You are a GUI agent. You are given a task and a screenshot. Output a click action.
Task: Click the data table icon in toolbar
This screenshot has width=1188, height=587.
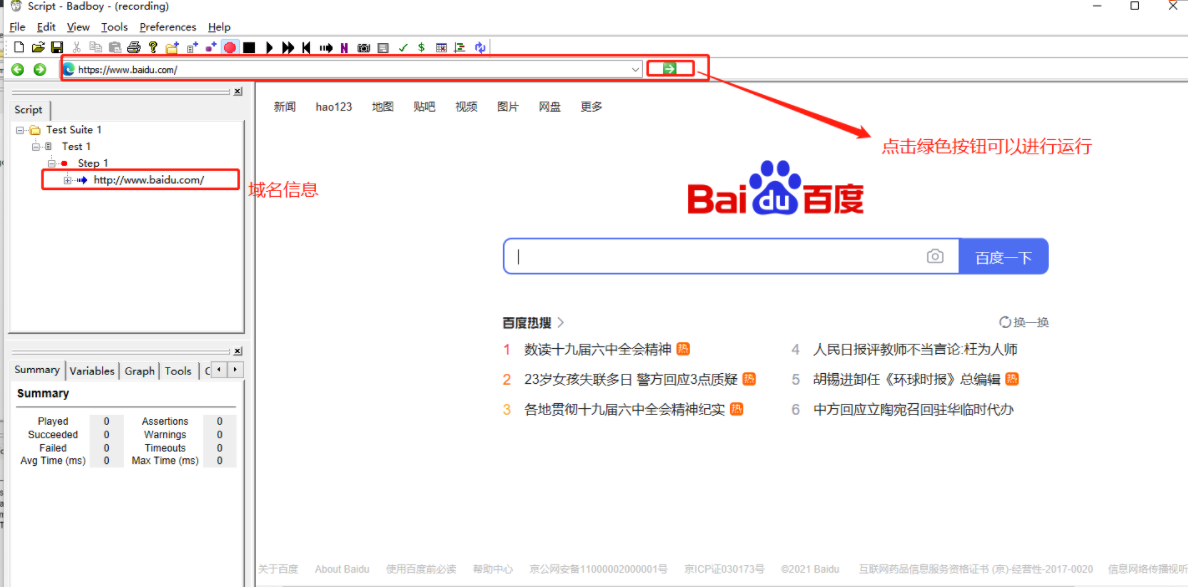[x=441, y=48]
